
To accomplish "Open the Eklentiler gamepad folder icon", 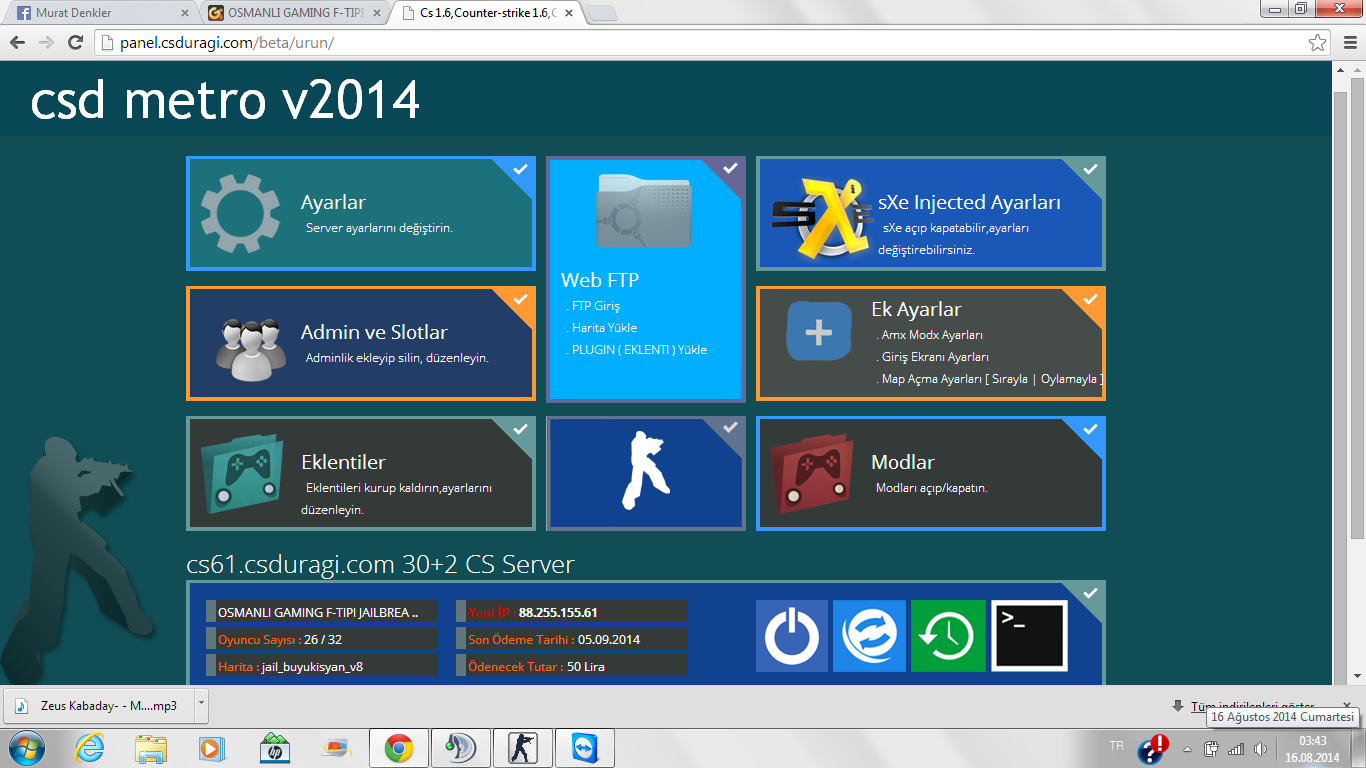I will (241, 474).
